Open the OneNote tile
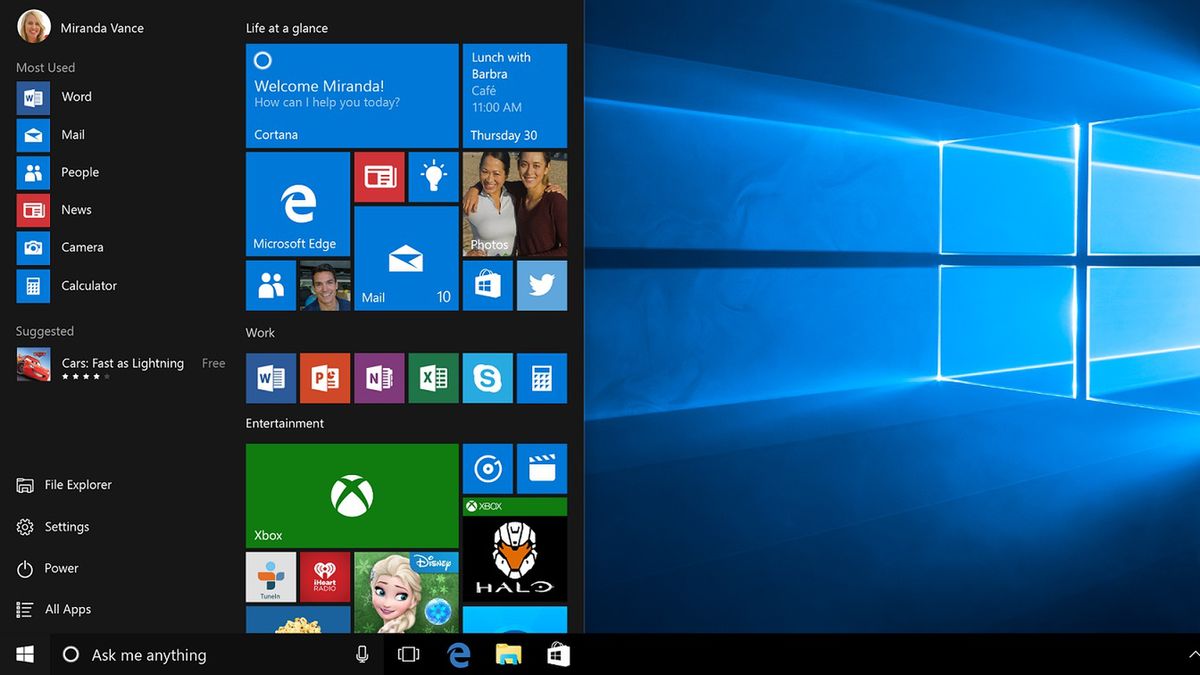Screen dimensions: 1200x675 click(x=379, y=378)
